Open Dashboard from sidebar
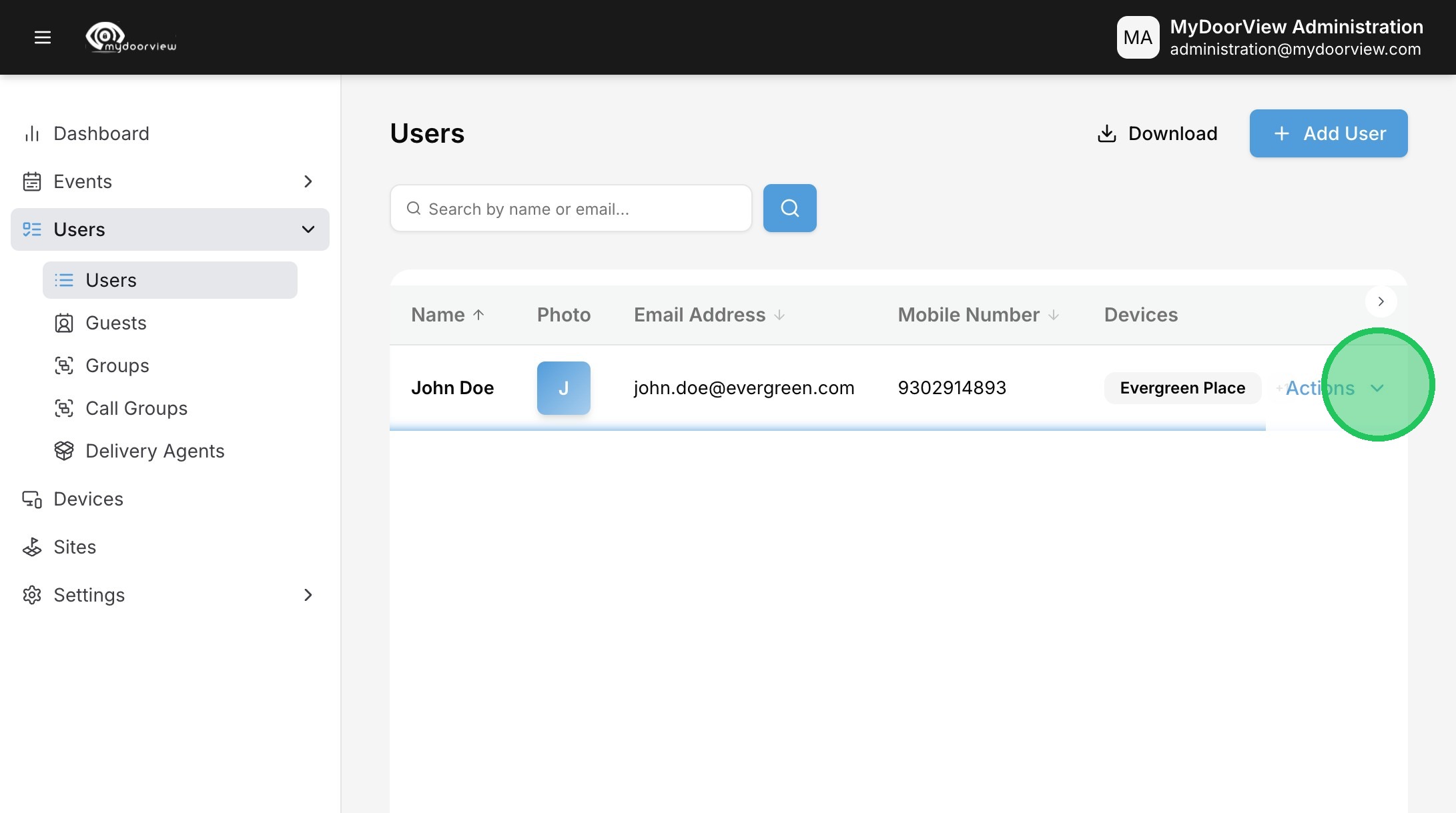This screenshot has width=1456, height=813. [x=101, y=133]
